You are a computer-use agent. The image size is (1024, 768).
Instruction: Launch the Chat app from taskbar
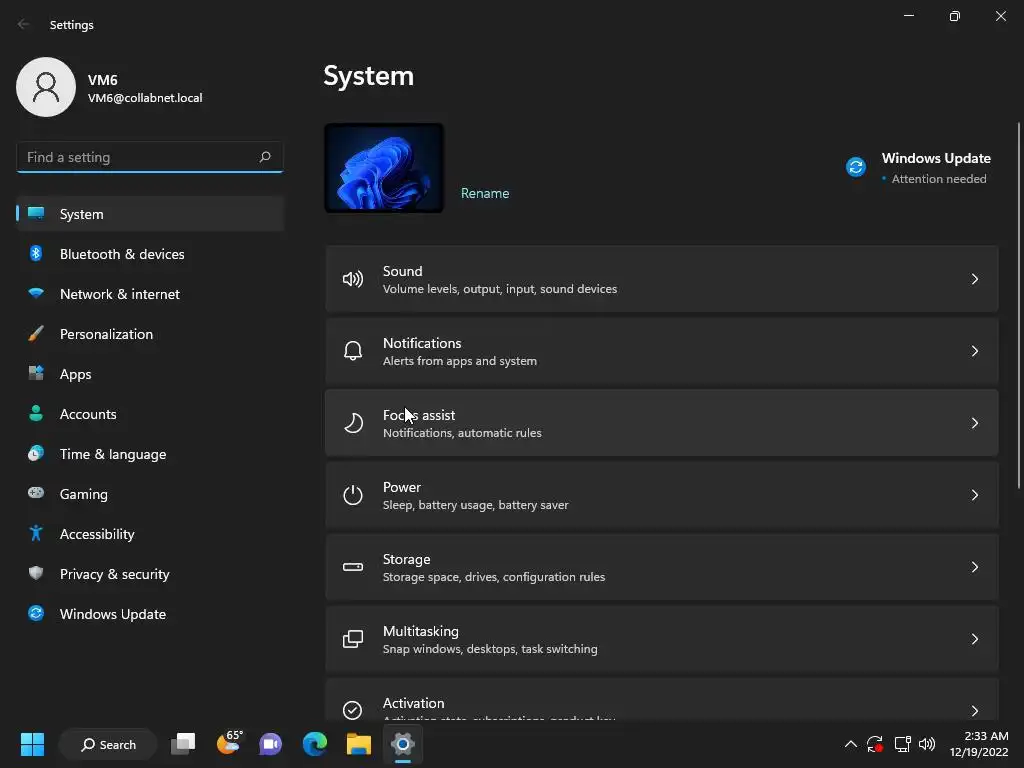[x=270, y=744]
